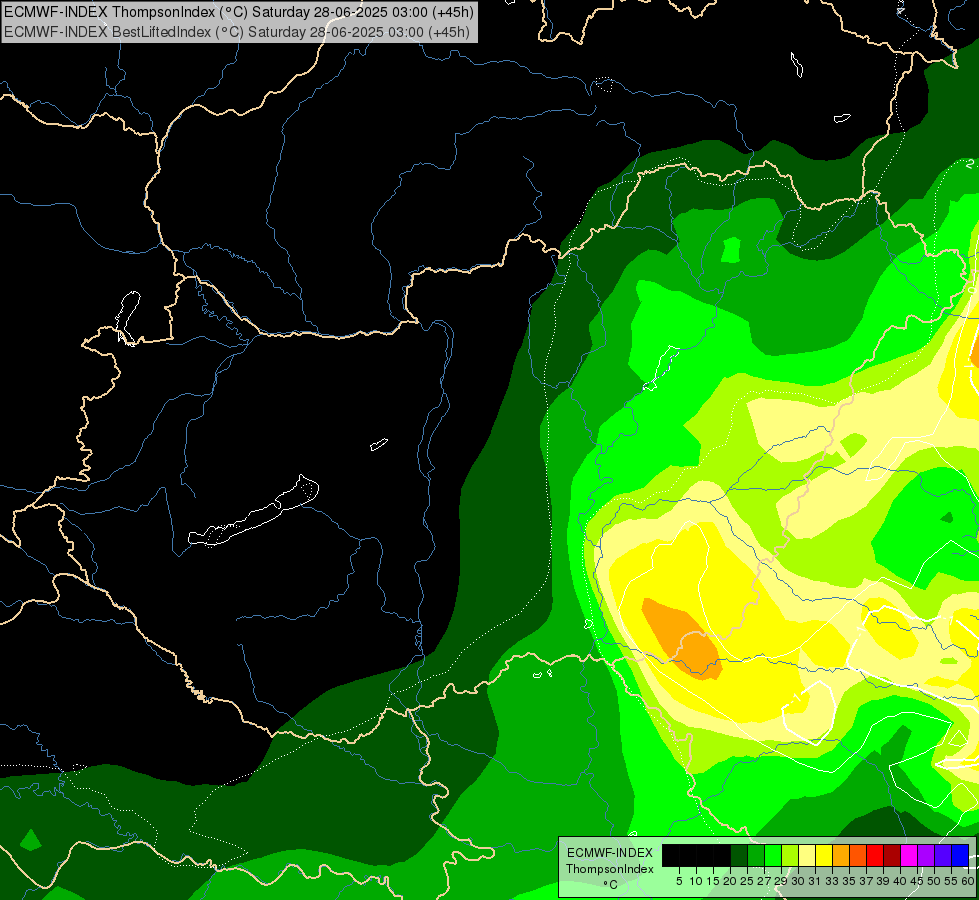Click the BestLiftedIndex title line at top
Screen dimensions: 979x900
(x=237, y=32)
